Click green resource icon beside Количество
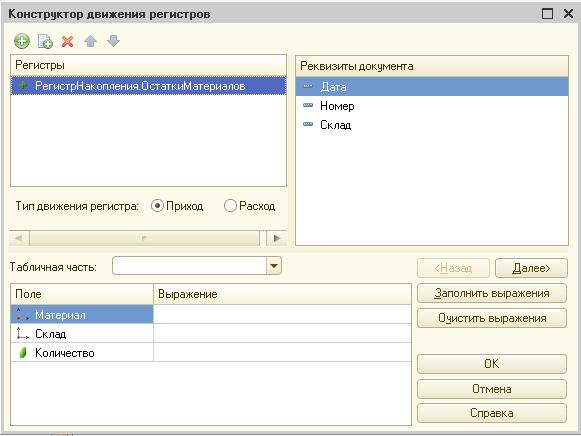 click(23, 353)
